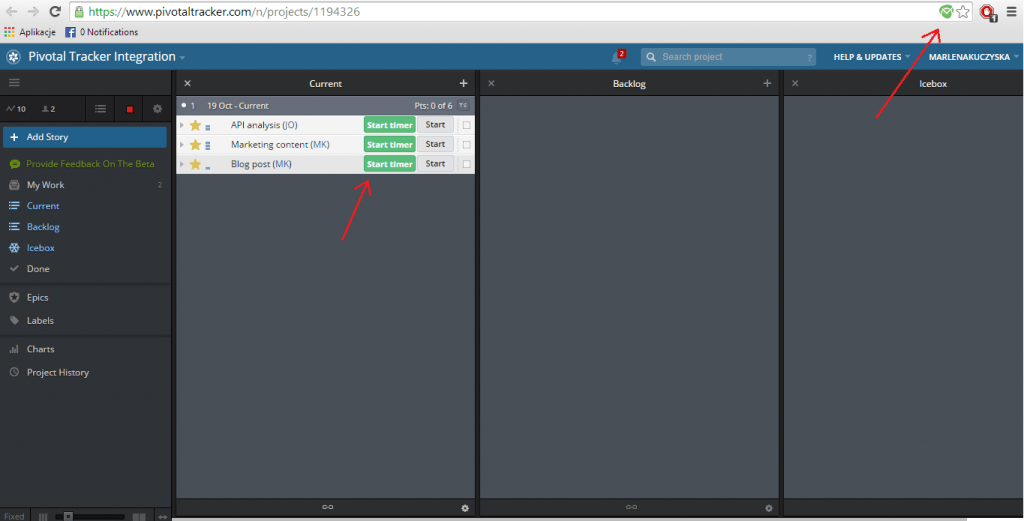Viewport: 1024px width, 521px height.
Task: Click the star icon on API analysis
Action: coord(195,125)
